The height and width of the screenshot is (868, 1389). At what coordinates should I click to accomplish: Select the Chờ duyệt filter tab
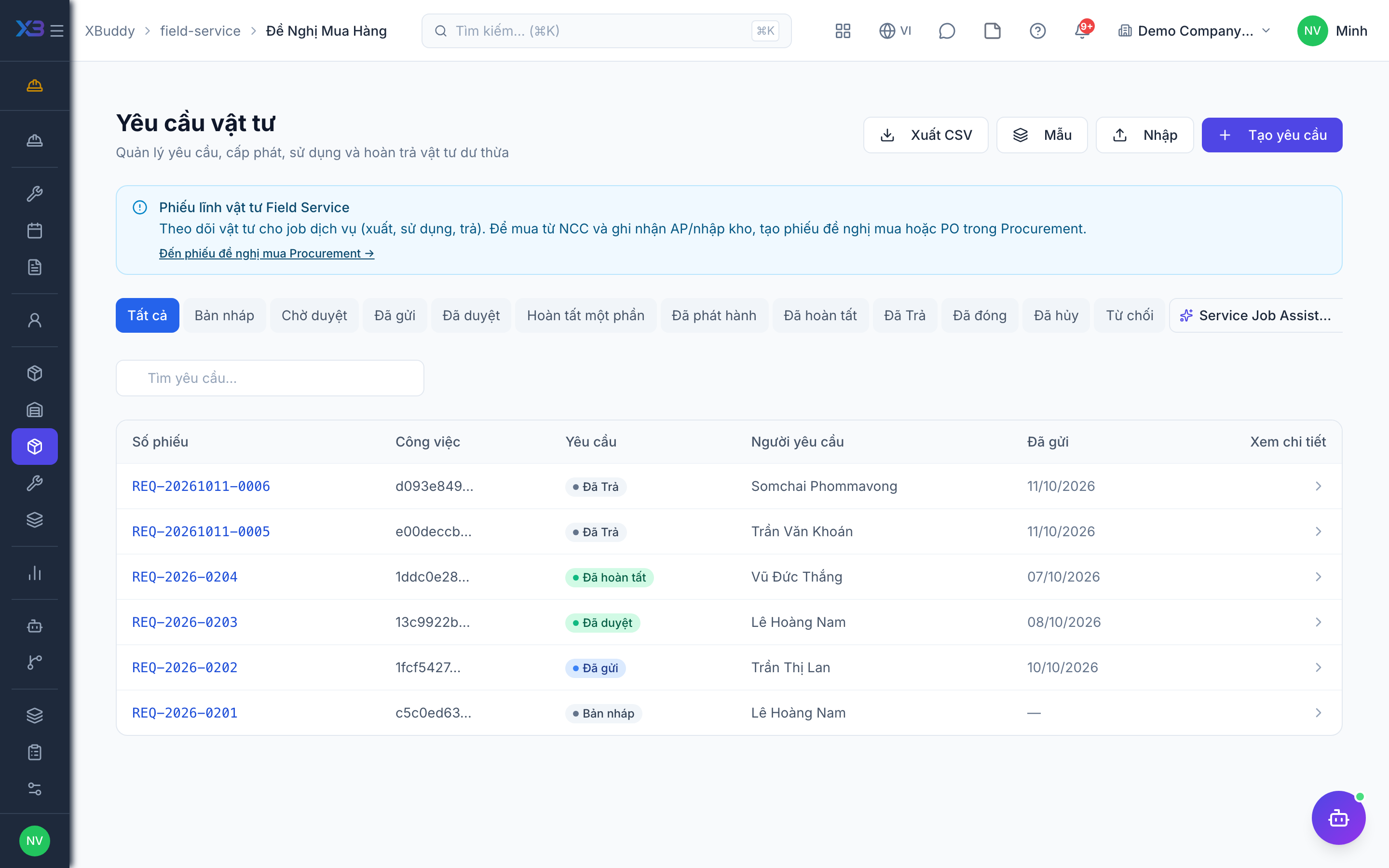[x=314, y=315]
